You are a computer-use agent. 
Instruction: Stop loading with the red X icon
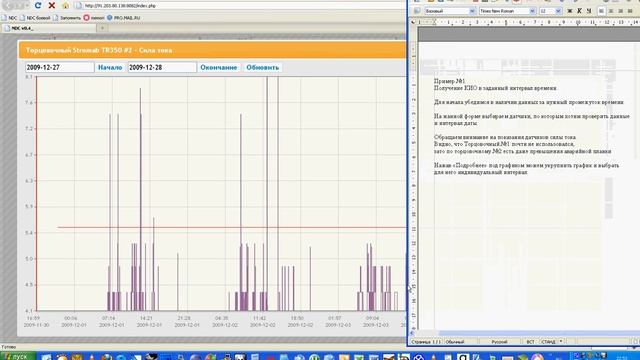pyautogui.click(x=51, y=5)
